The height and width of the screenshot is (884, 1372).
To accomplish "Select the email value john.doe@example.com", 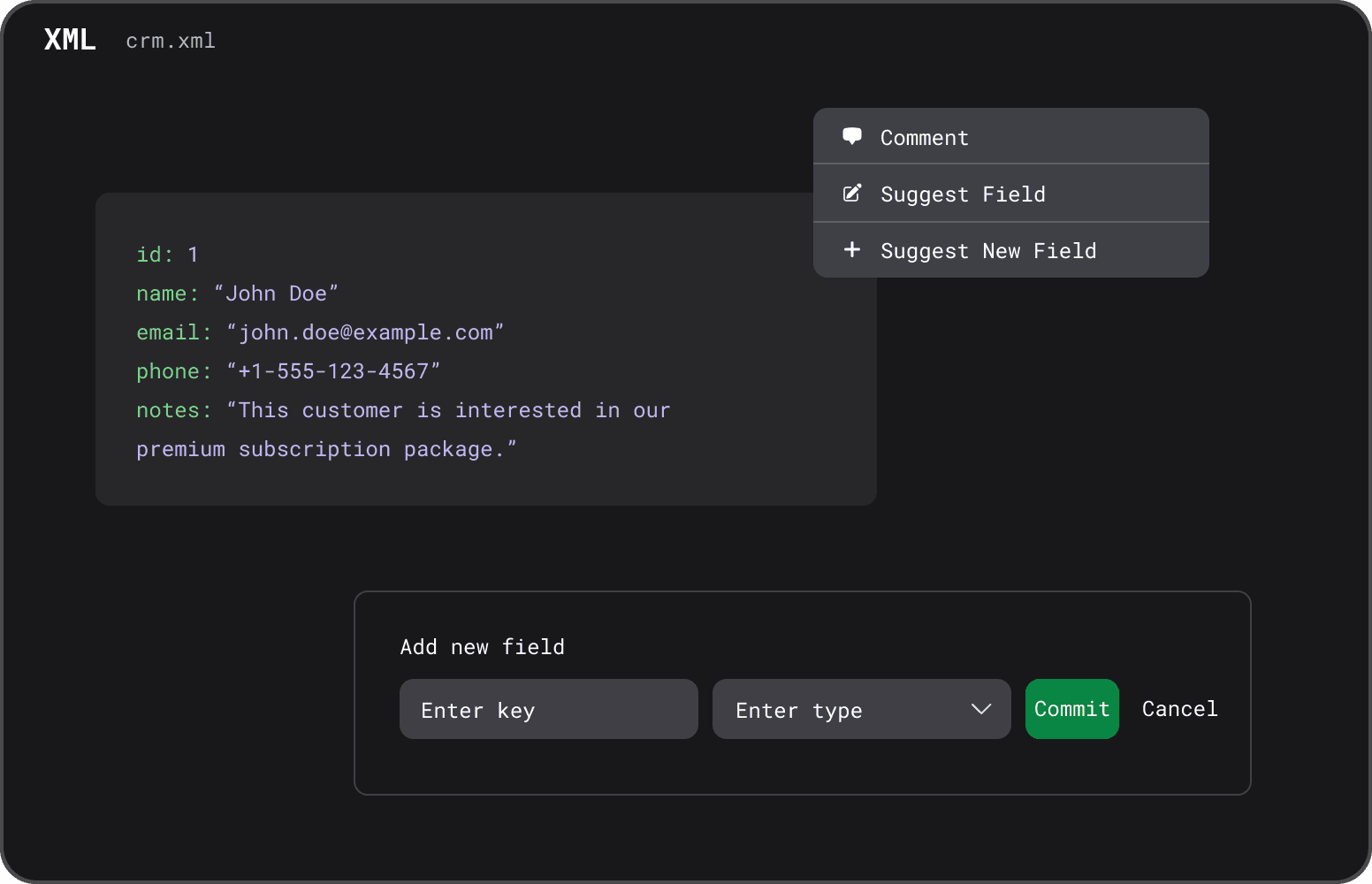I will pyautogui.click(x=365, y=331).
